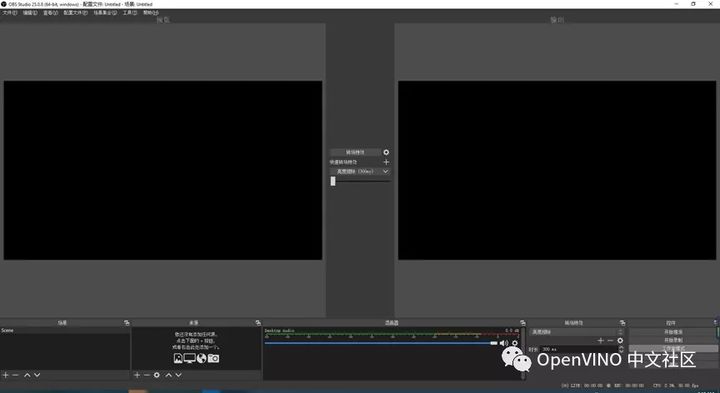This screenshot has width=720, height=393.
Task: Open transition properties gear in center panel
Action: pyautogui.click(x=386, y=152)
